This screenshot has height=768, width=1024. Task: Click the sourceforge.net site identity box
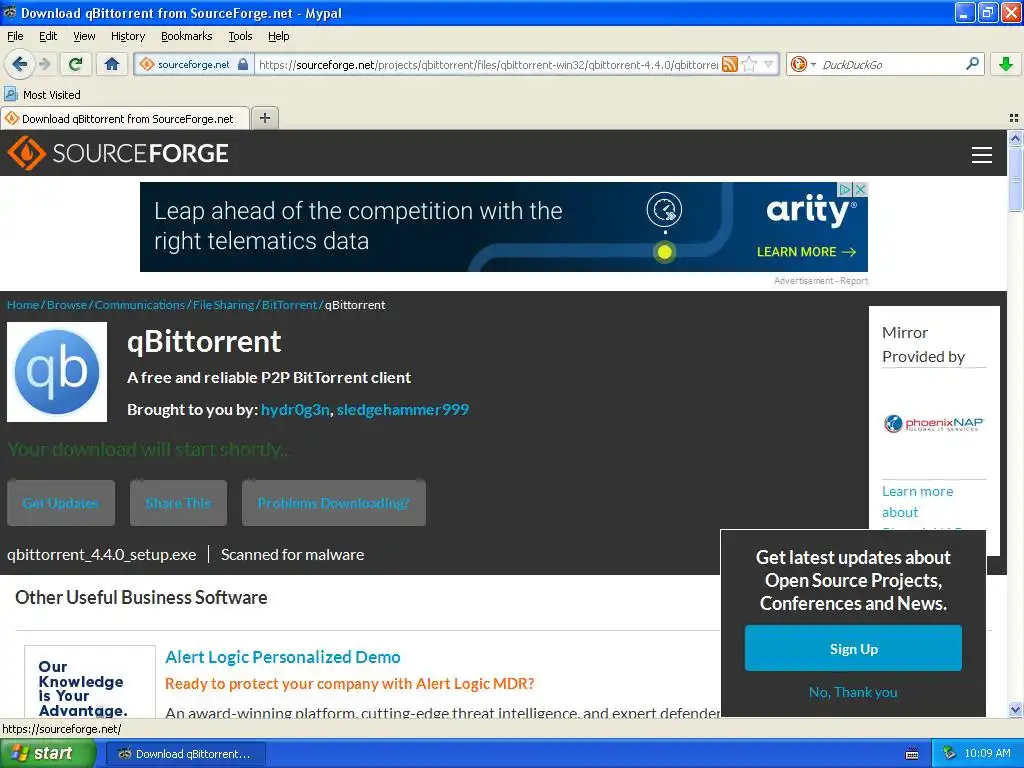coord(194,64)
